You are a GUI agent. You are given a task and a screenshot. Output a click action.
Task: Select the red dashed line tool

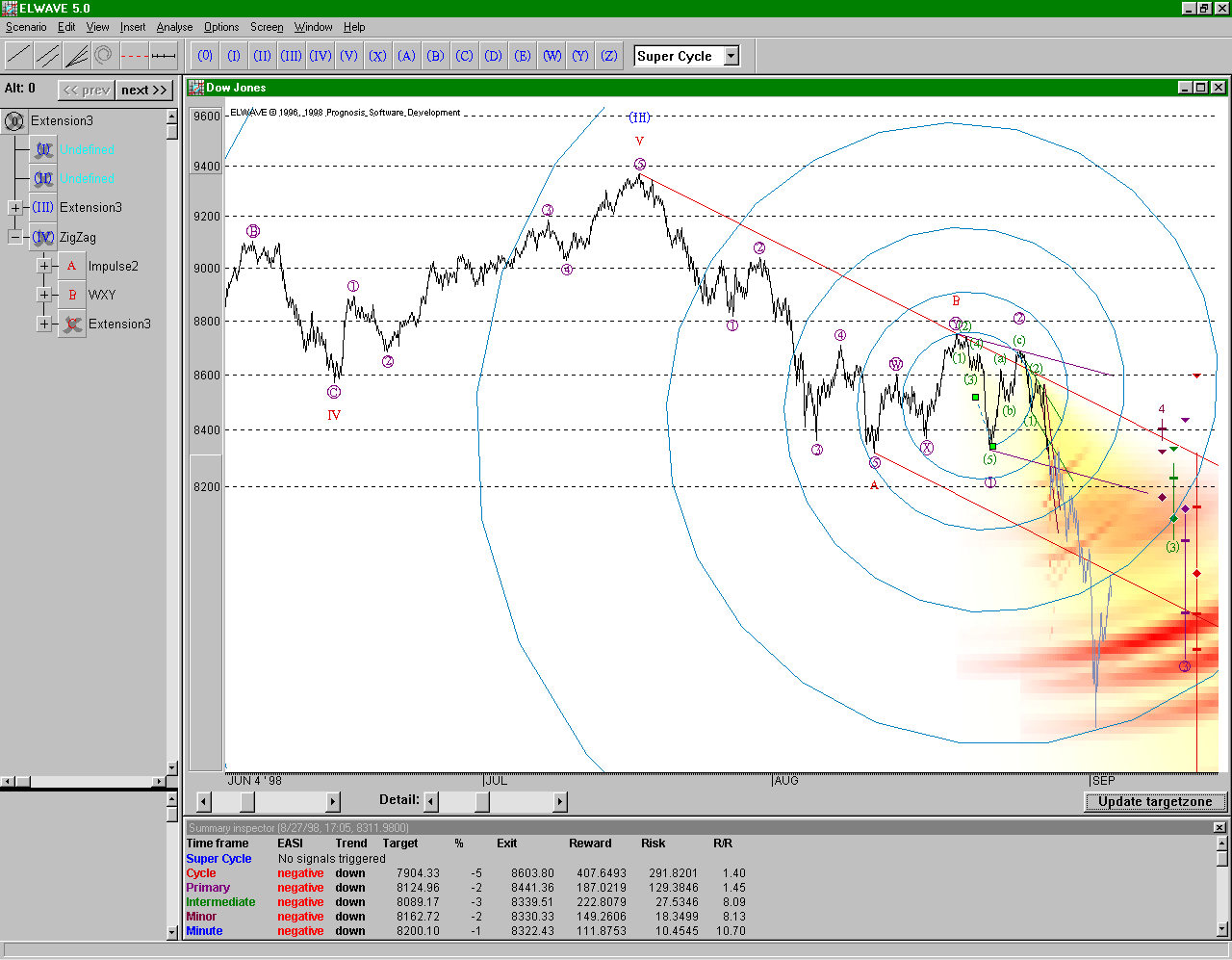coord(135,56)
